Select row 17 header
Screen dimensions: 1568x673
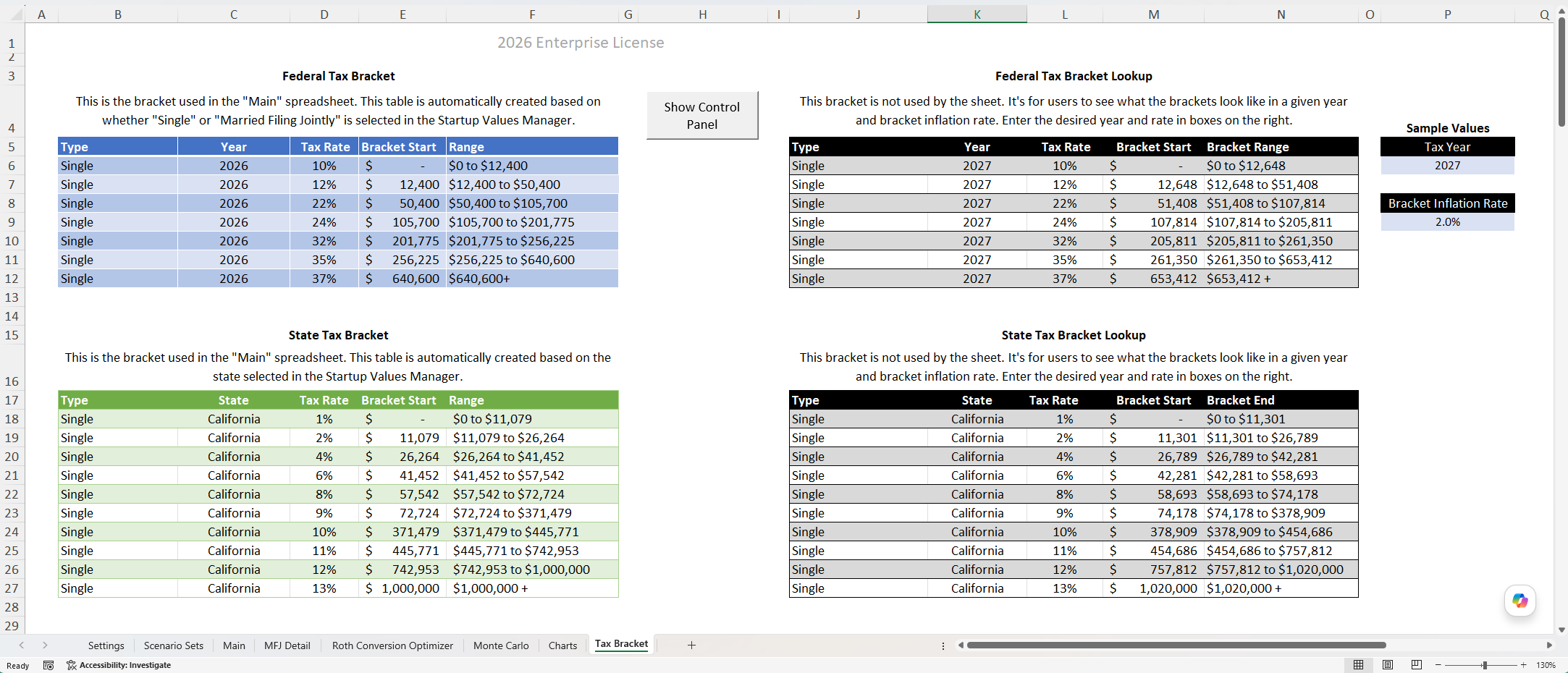(12, 400)
